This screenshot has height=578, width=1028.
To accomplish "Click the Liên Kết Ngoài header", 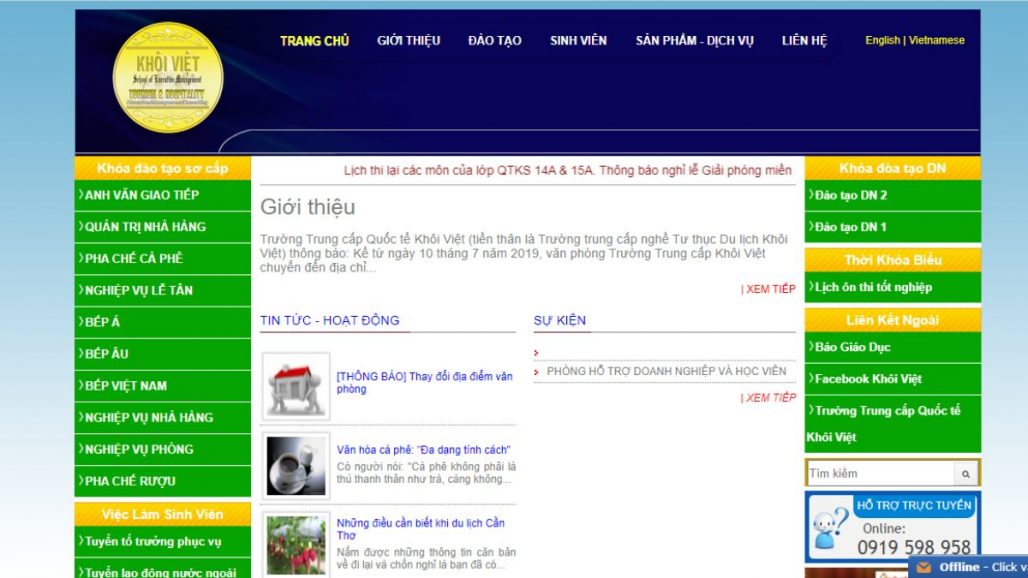I will point(893,320).
